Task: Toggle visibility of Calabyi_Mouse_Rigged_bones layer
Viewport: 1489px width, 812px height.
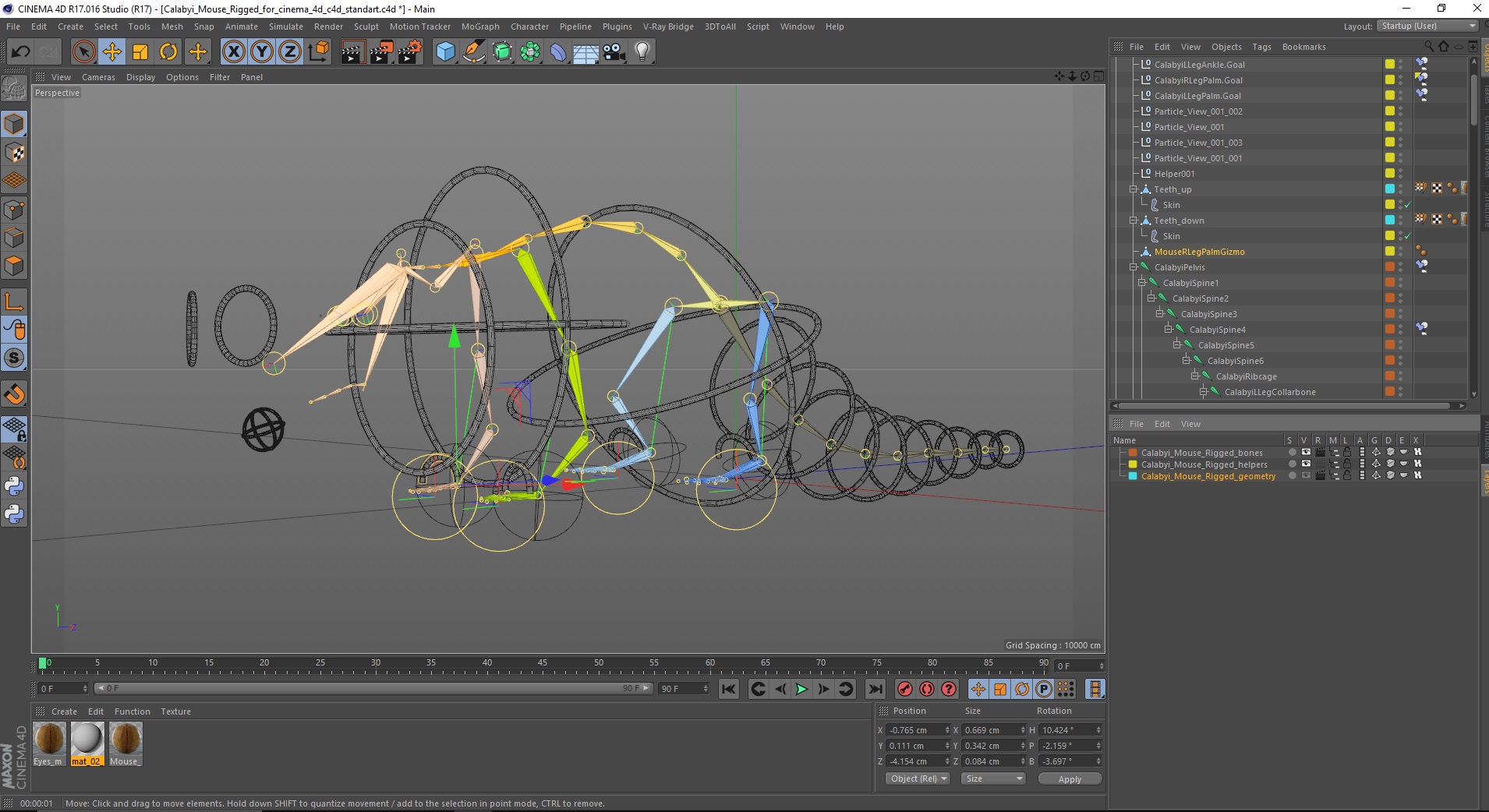Action: [x=1306, y=452]
